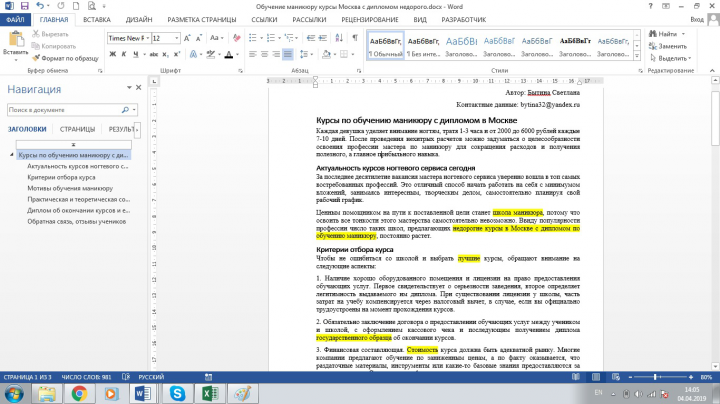
Task: Align text to the left
Action: pos(253,54)
